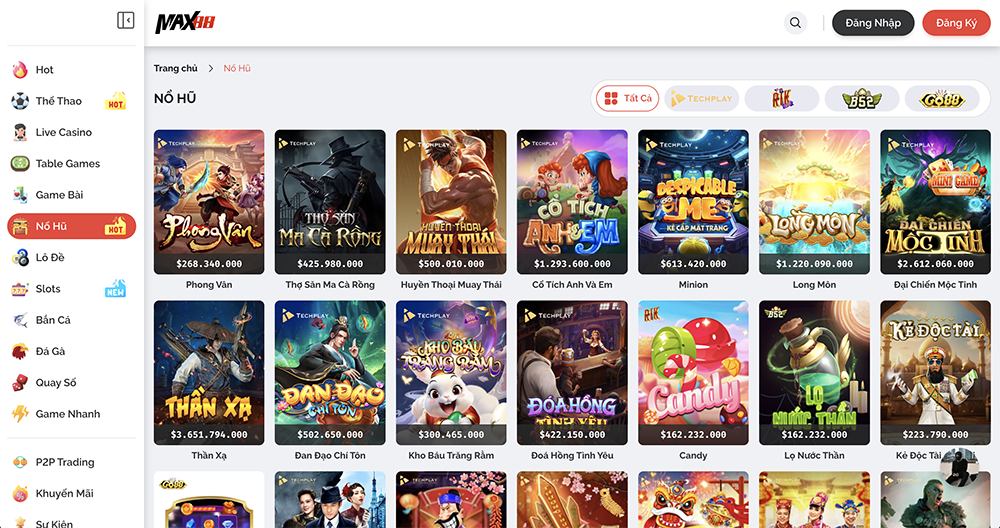Open Hot category in sidebar
Screen dimensions: 1000x528
tap(71, 70)
